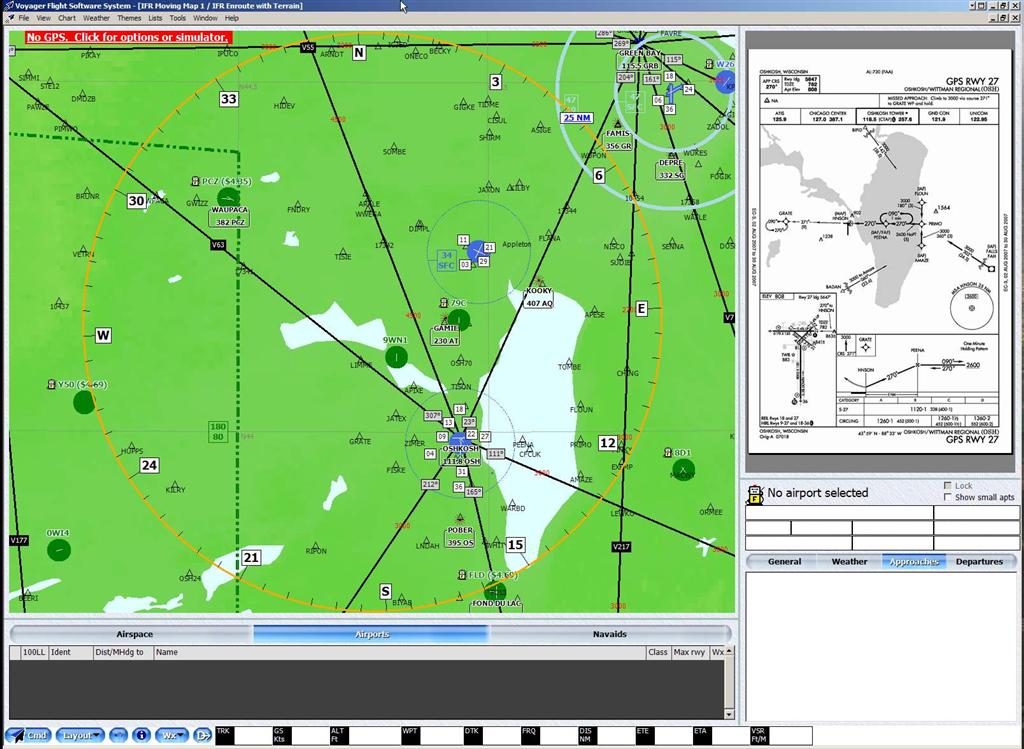Click the FLD Fond du Lac airport symbol
This screenshot has height=749, width=1024.
496,592
